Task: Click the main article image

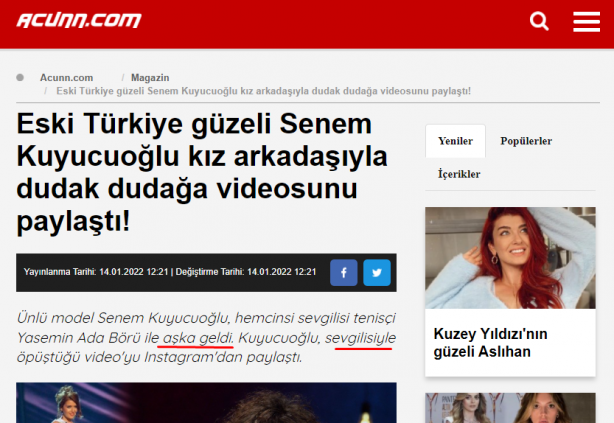Action: pyautogui.click(x=206, y=403)
